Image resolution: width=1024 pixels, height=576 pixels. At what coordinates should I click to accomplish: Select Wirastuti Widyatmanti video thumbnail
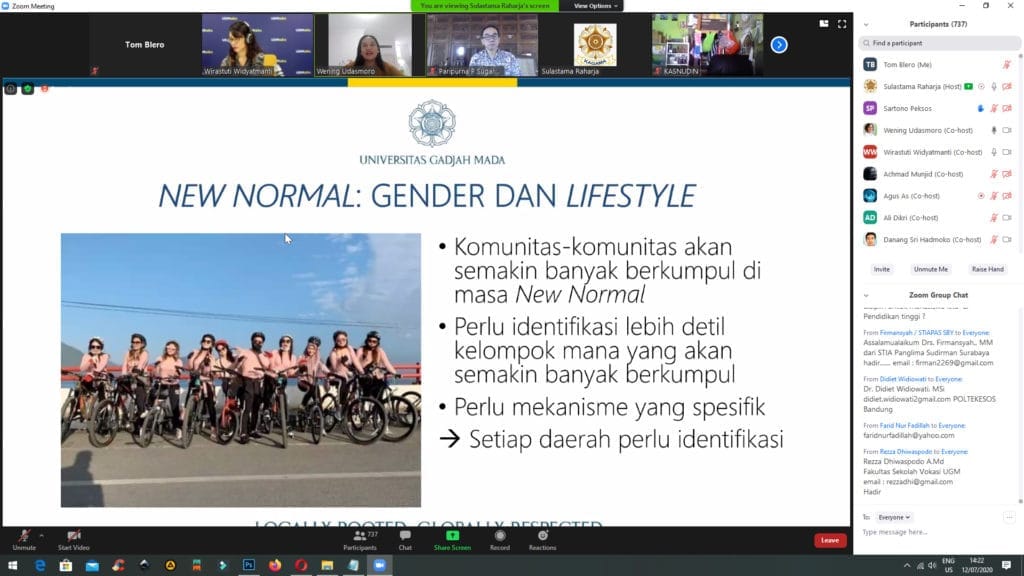point(257,45)
